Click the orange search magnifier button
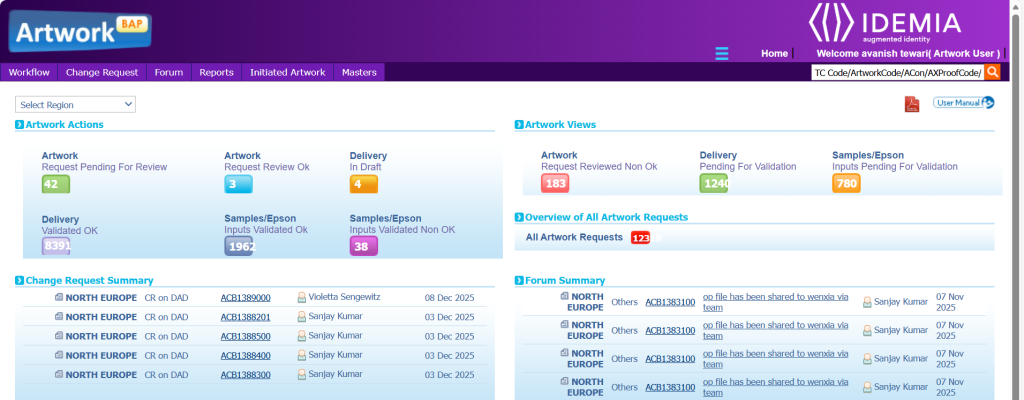The width and height of the screenshot is (1024, 400). [992, 72]
